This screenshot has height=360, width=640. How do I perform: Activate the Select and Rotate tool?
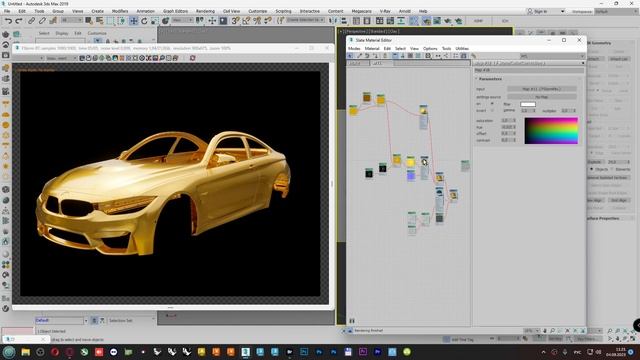click(x=144, y=21)
